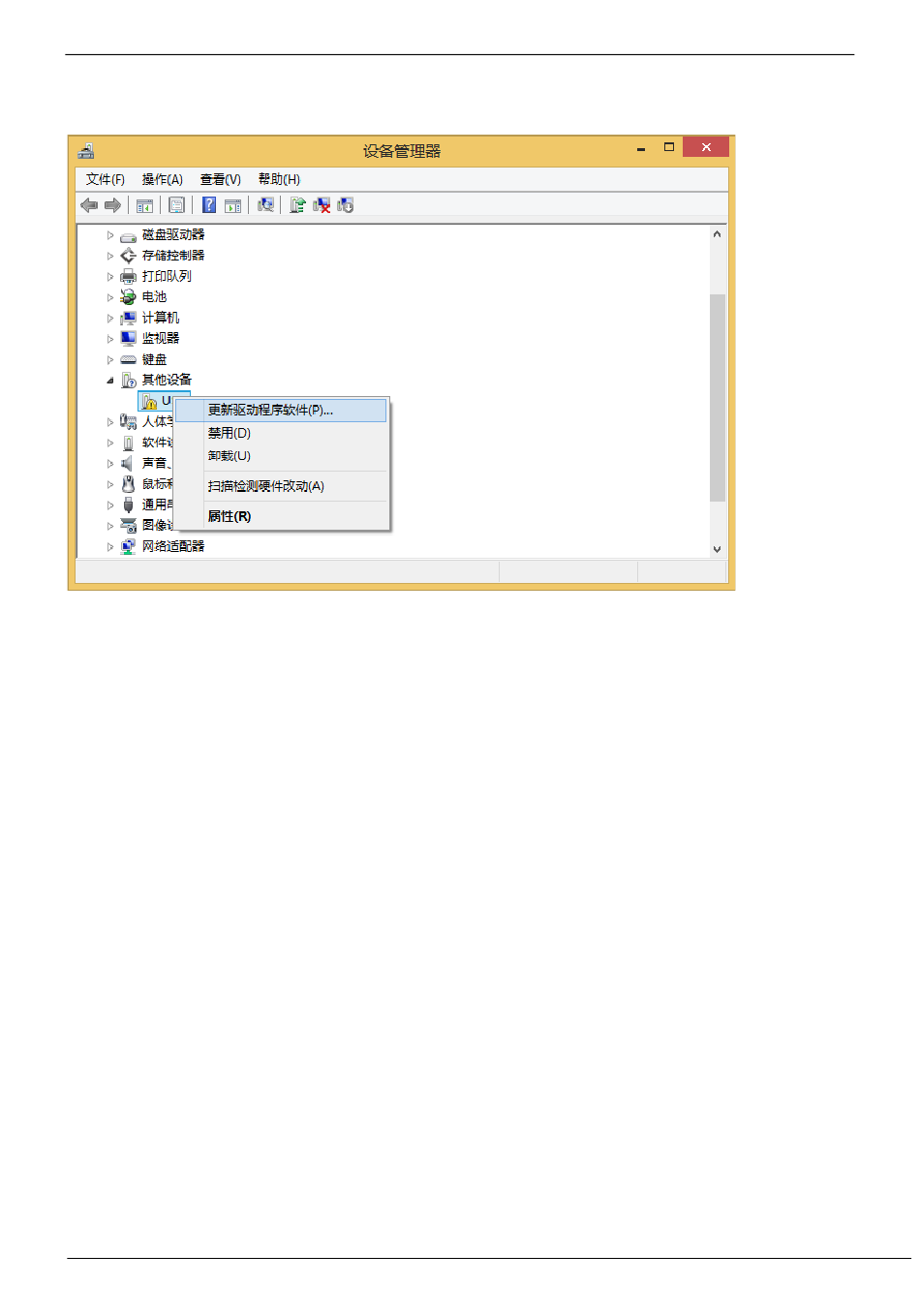
Task: Click the disable device down-arrow toolbar icon
Action: click(346, 205)
